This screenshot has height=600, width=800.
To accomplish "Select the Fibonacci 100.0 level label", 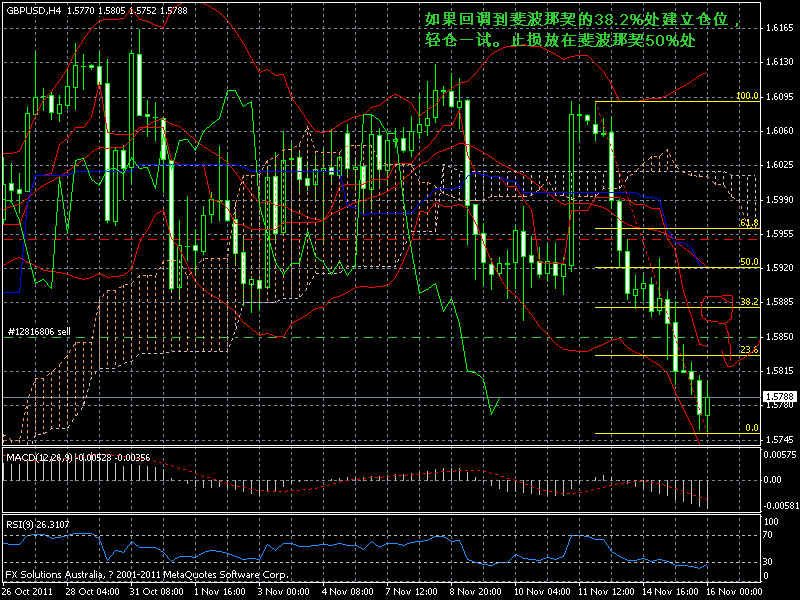I will (x=747, y=96).
